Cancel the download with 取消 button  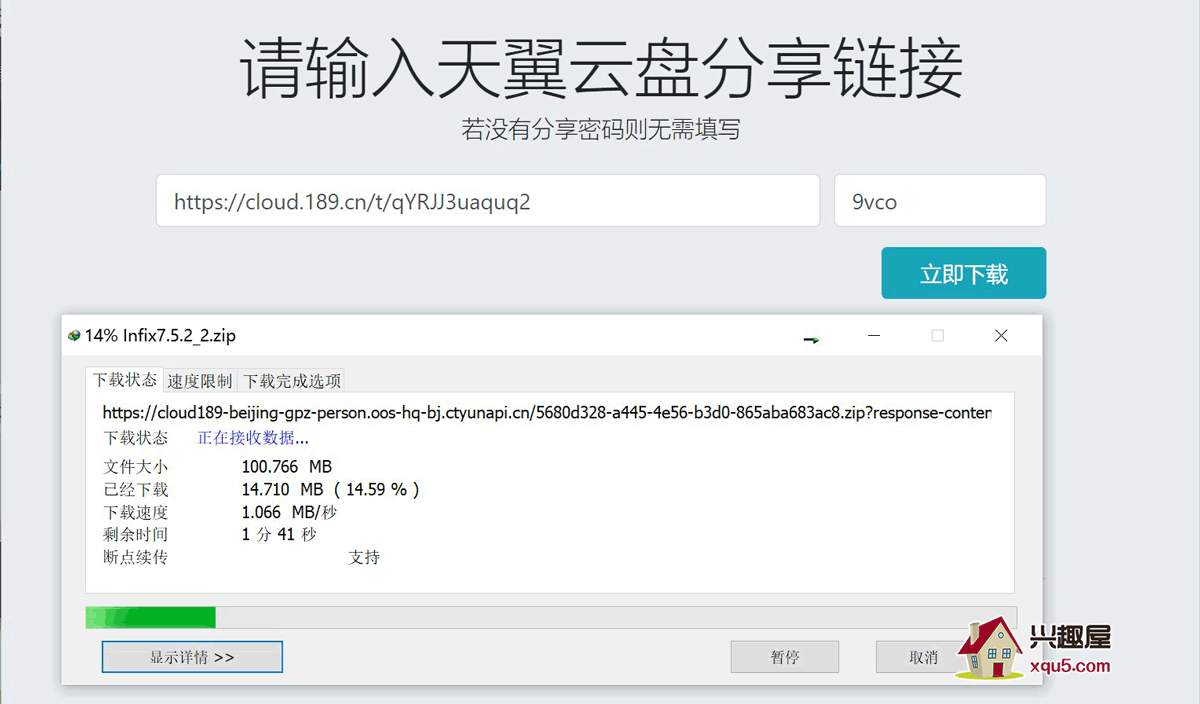(x=923, y=657)
